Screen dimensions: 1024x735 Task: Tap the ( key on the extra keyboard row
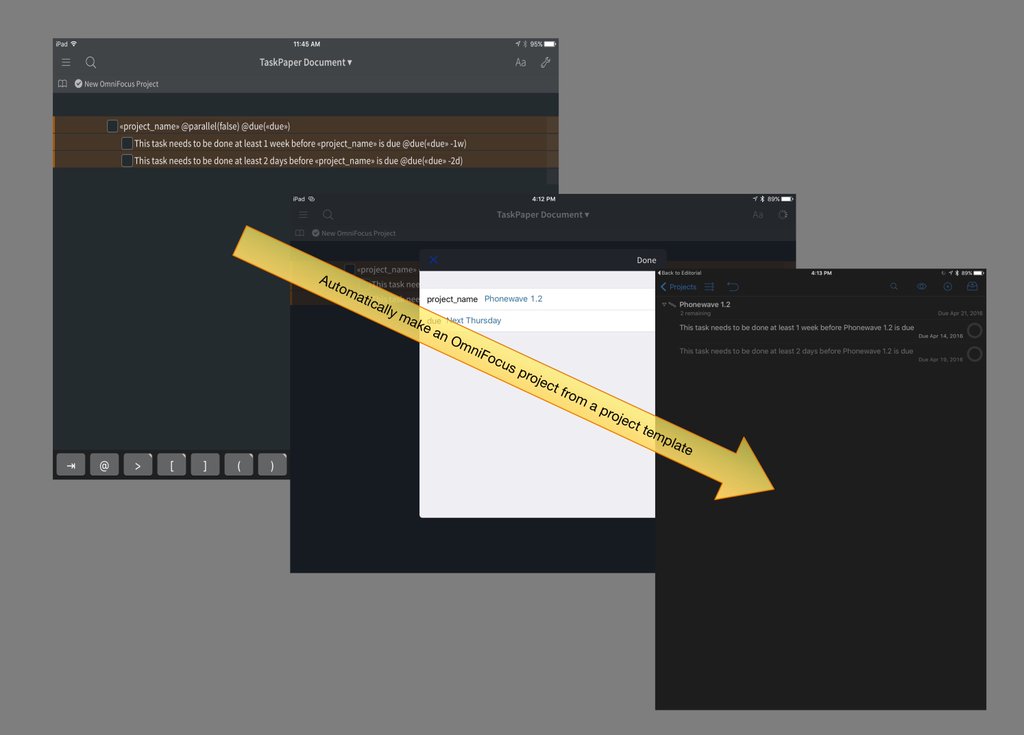click(239, 465)
